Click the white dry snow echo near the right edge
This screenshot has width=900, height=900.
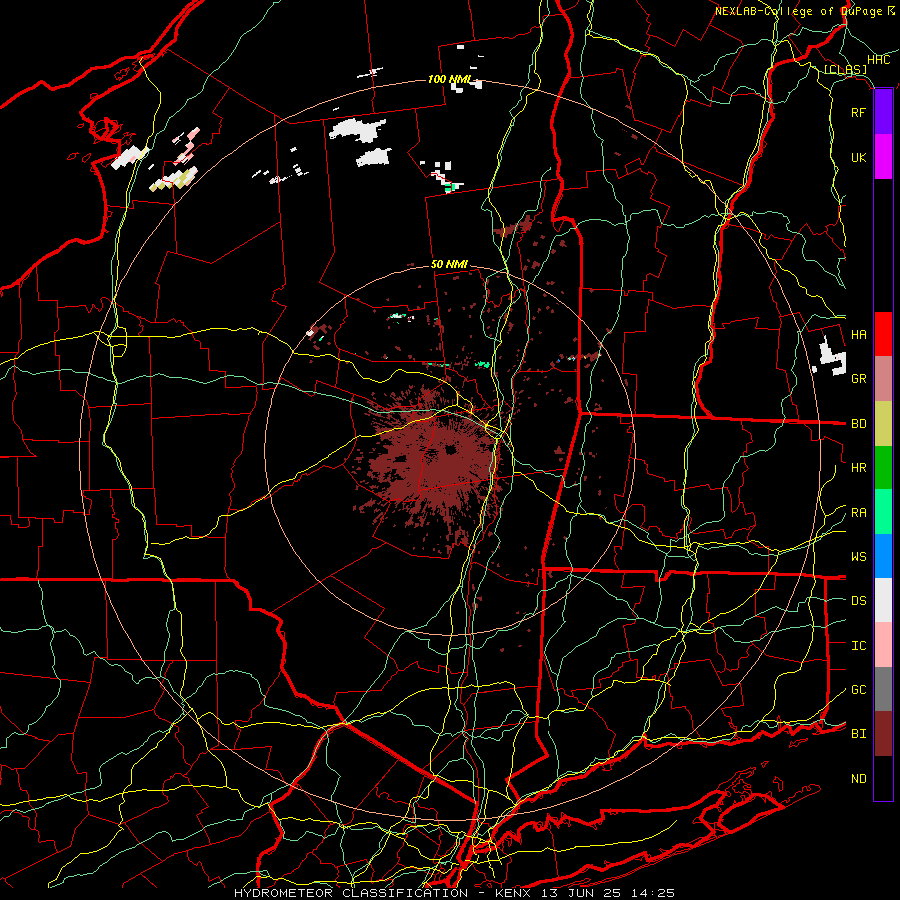pos(832,356)
